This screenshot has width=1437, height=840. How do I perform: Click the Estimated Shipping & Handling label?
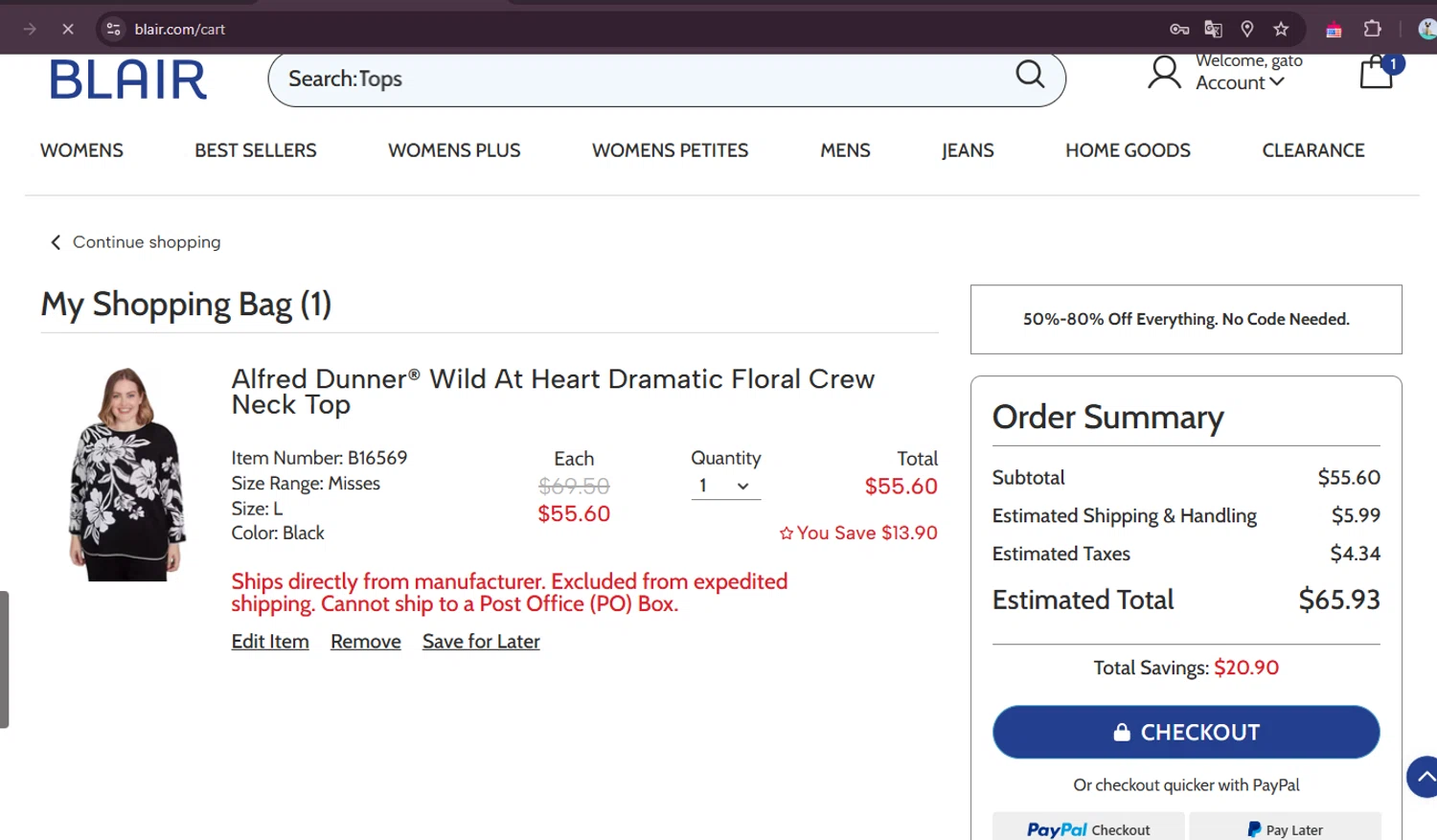(x=1124, y=516)
